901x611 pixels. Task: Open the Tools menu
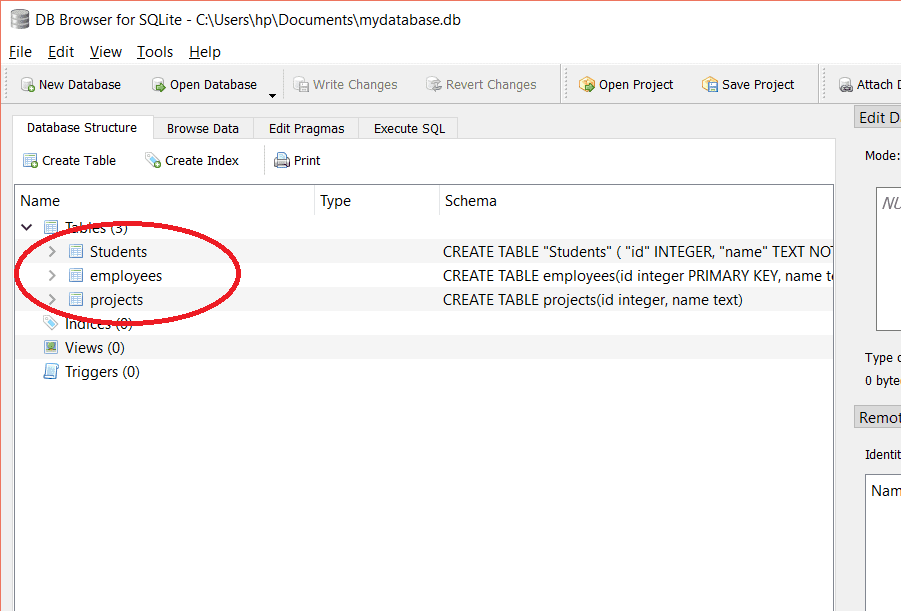click(x=155, y=52)
